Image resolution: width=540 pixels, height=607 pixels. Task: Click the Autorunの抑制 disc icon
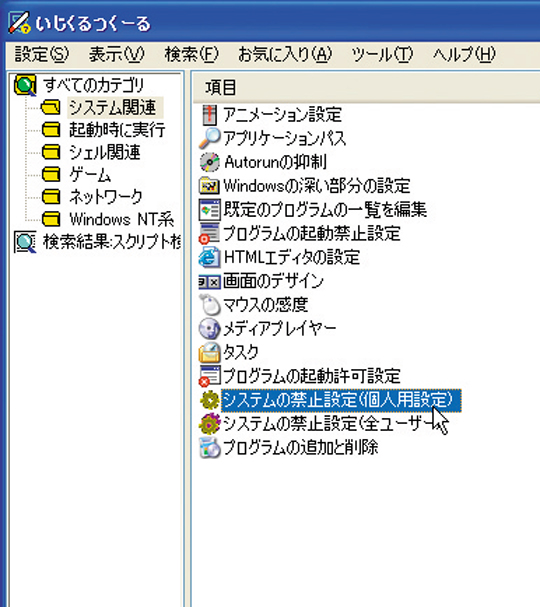coord(209,162)
